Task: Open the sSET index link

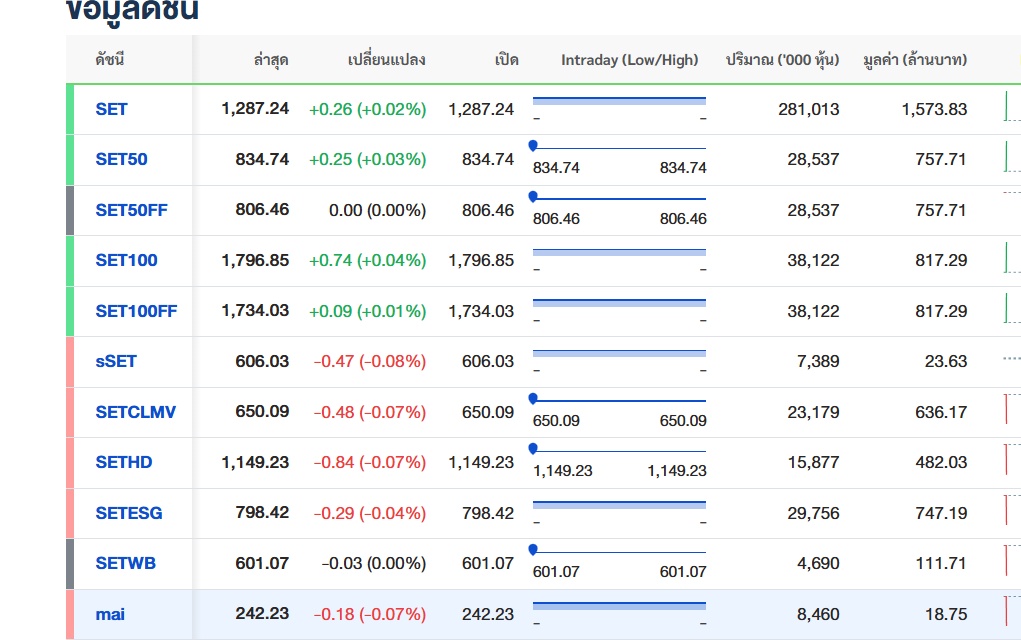Action: 116,361
